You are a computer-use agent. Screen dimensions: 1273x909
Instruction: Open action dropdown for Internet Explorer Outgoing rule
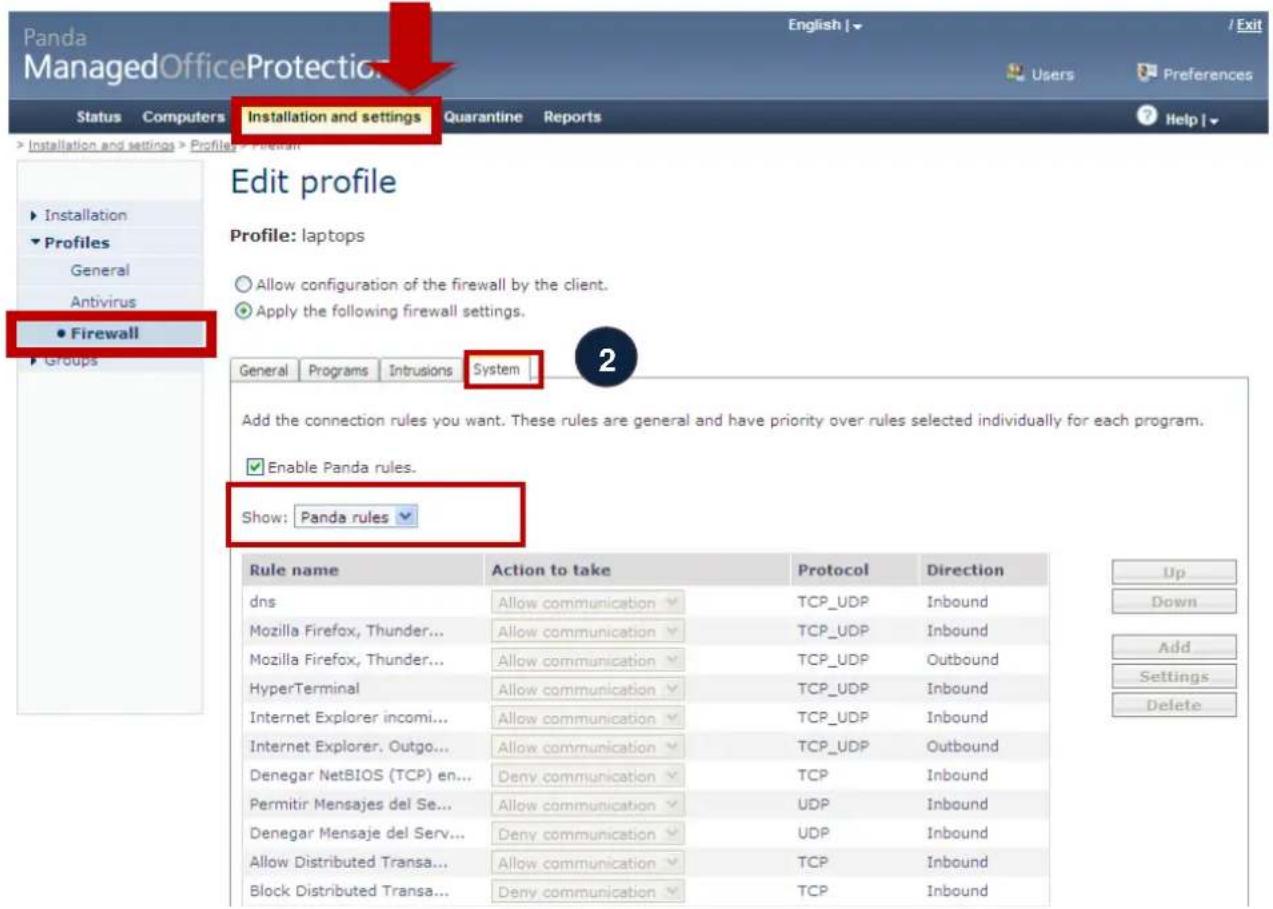coord(587,748)
